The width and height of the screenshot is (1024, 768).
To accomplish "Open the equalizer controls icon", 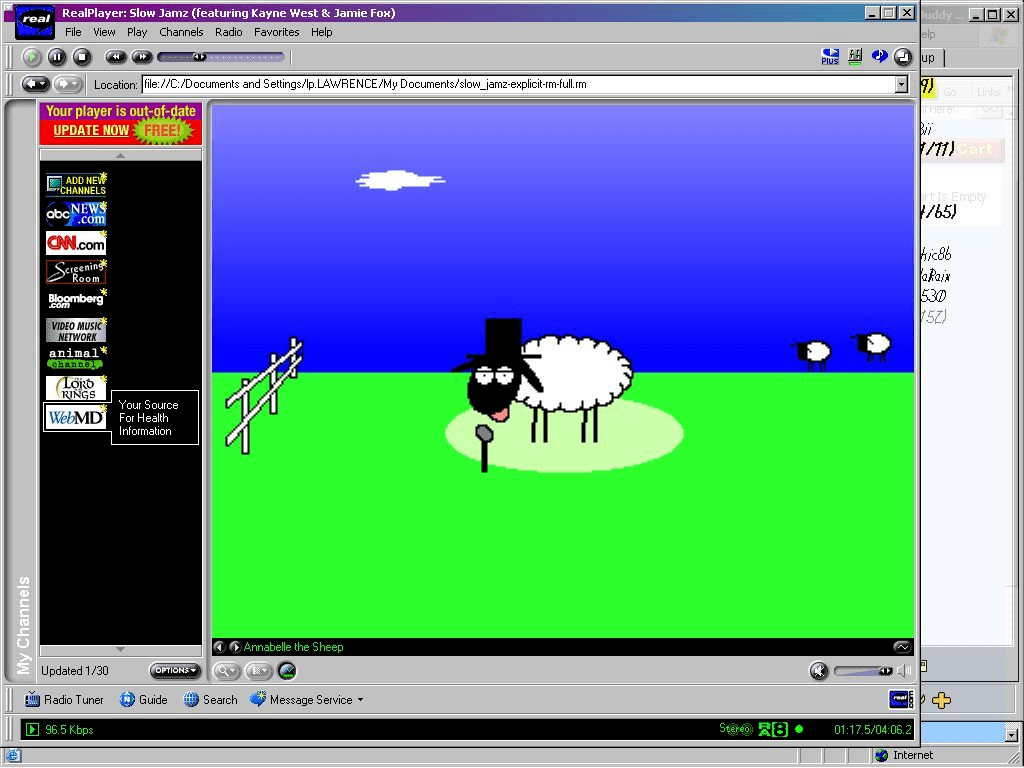I will (855, 57).
